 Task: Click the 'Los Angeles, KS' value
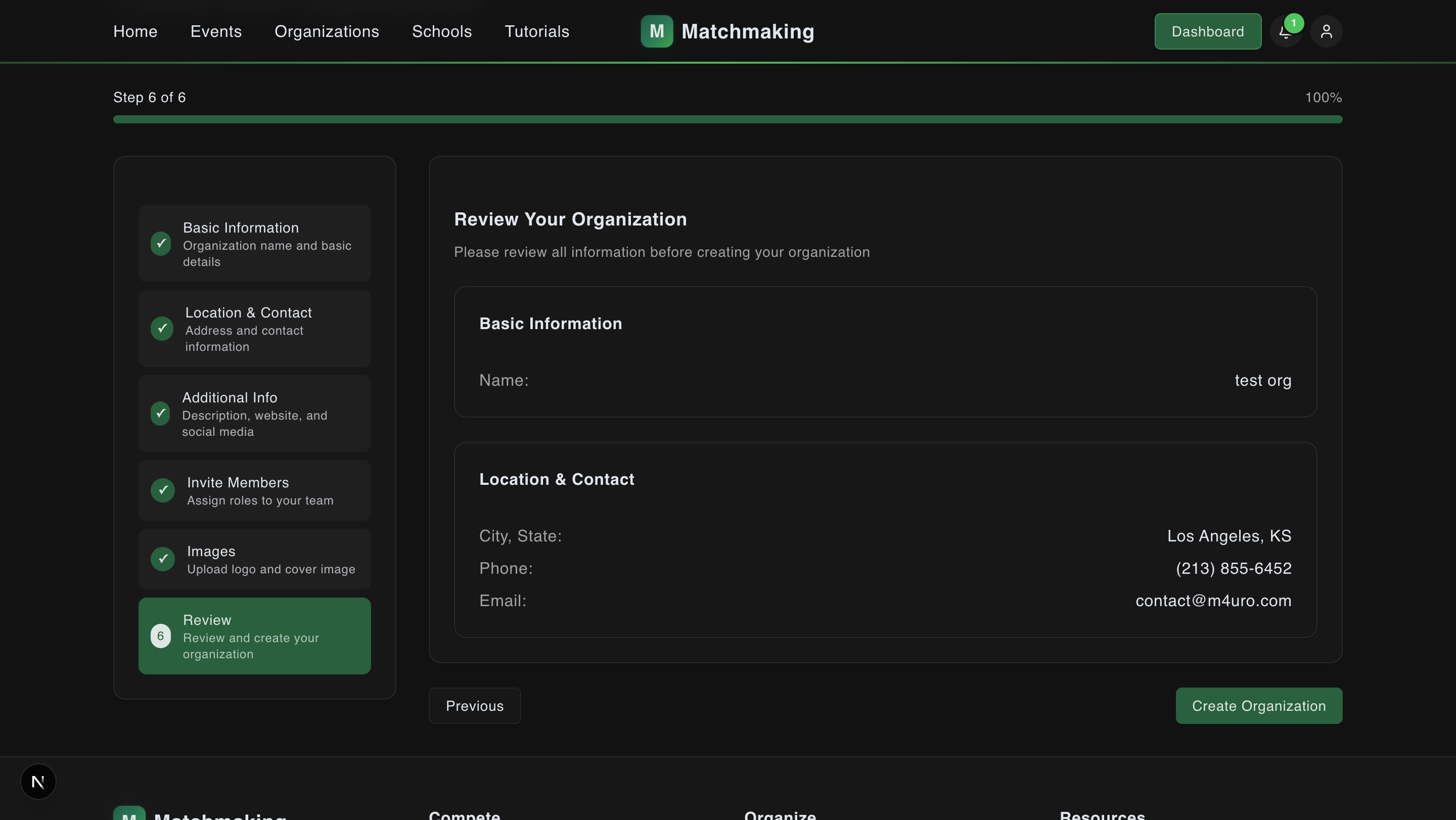(1230, 536)
